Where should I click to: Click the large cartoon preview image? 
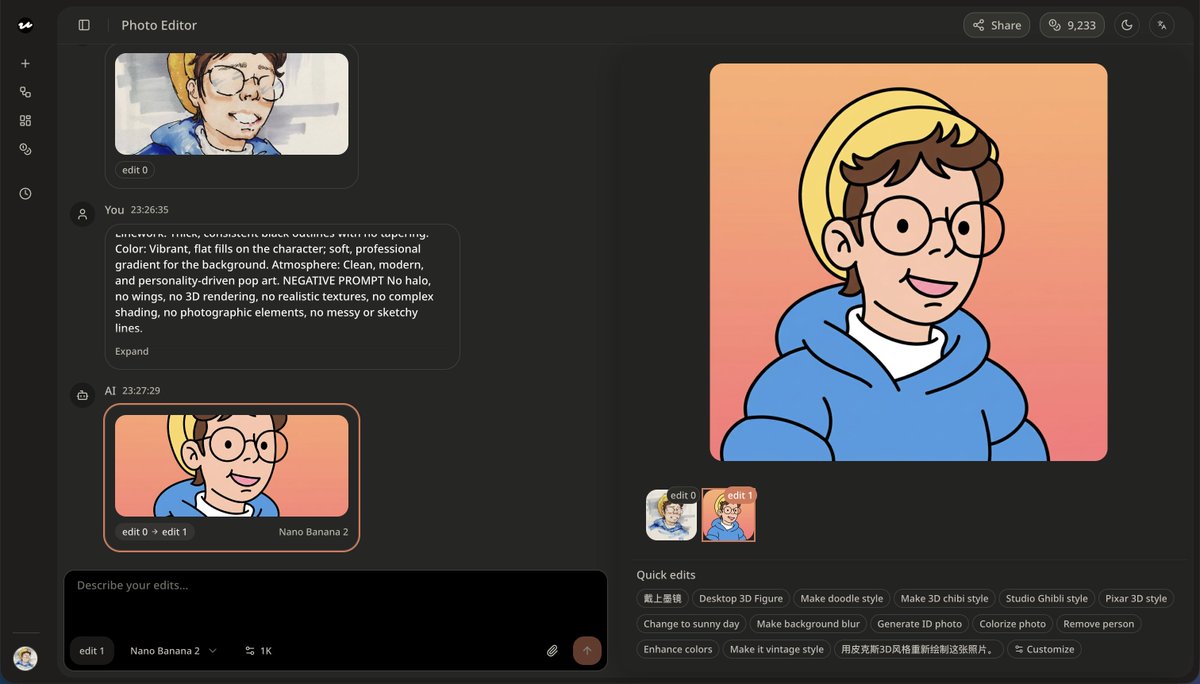(908, 262)
